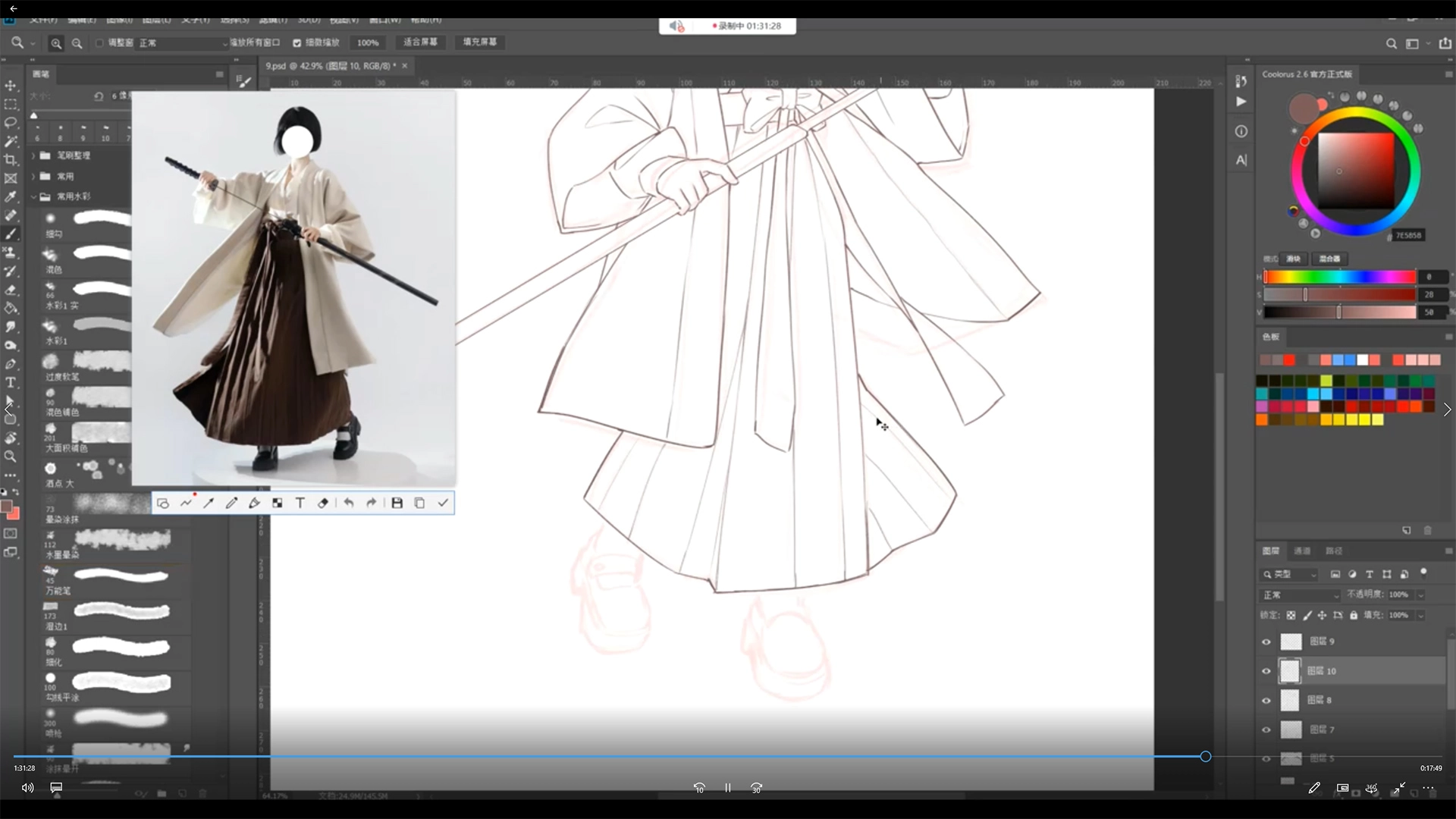The height and width of the screenshot is (819, 1456).
Task: Confirm screenshot with checkmark icon
Action: [x=443, y=503]
